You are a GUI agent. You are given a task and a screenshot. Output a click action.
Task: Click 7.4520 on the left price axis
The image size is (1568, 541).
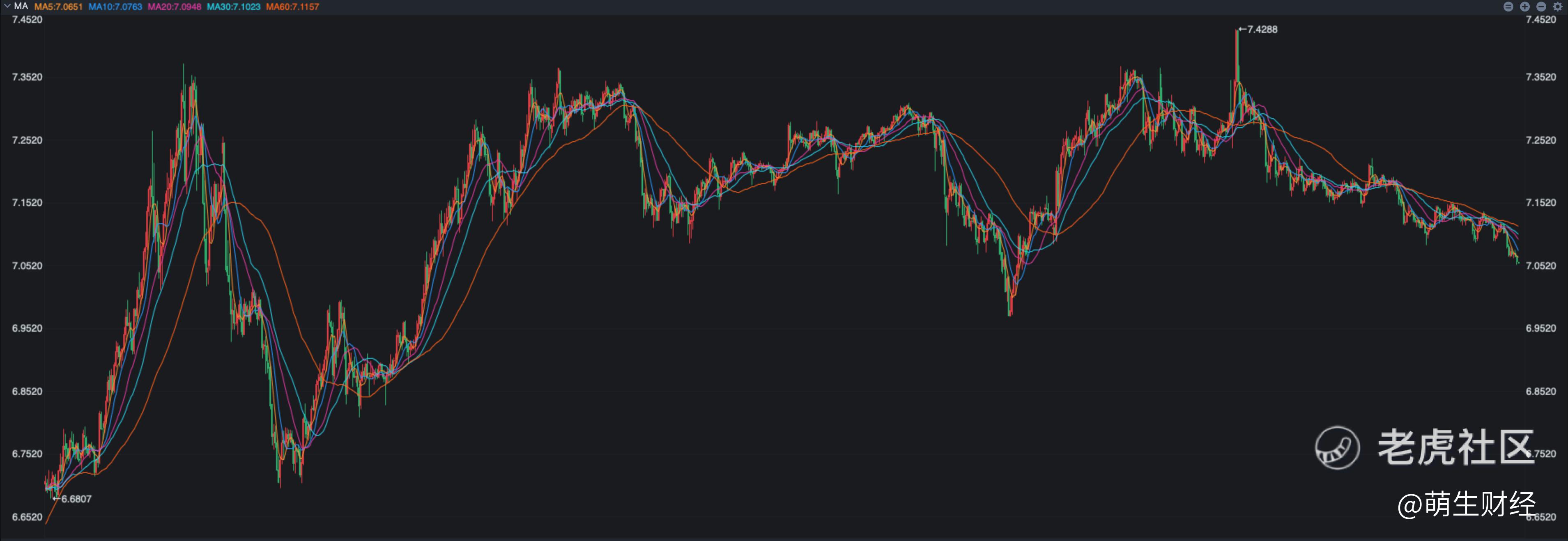pos(28,19)
